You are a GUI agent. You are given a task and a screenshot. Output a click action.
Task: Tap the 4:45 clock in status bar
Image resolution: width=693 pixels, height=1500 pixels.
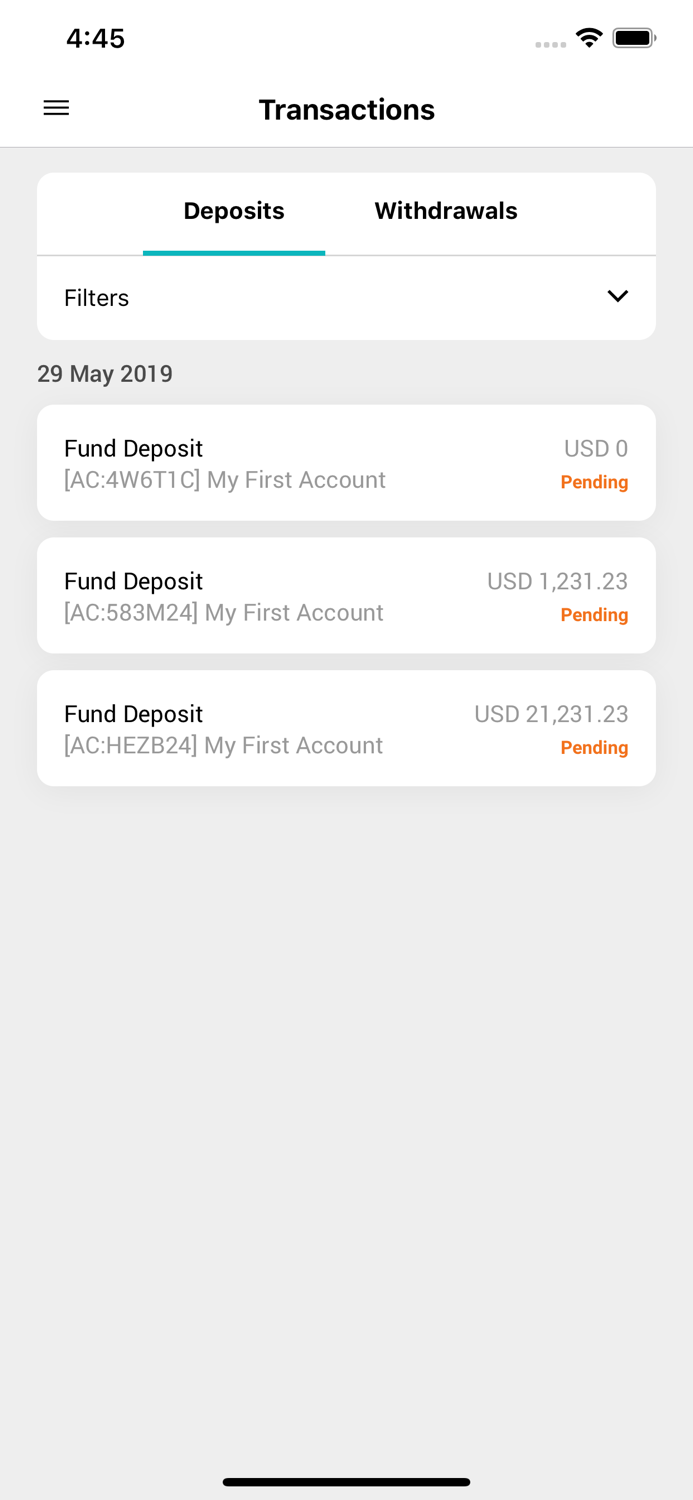[x=95, y=38]
